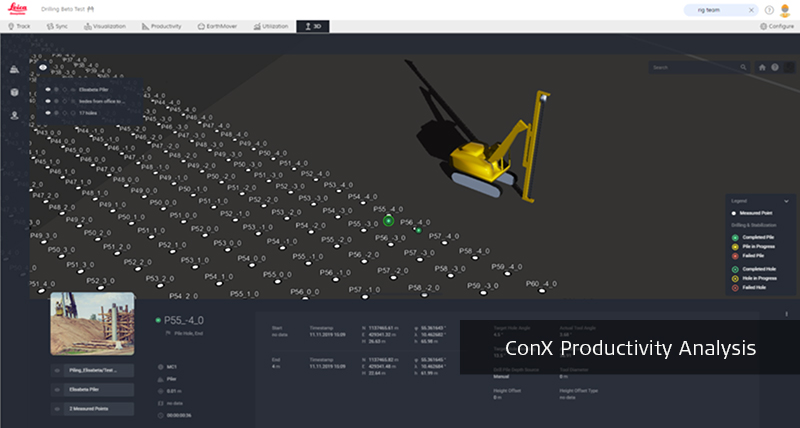Viewport: 800px width, 428px height.
Task: Open the construction site photo thumbnail
Action: pos(92,323)
